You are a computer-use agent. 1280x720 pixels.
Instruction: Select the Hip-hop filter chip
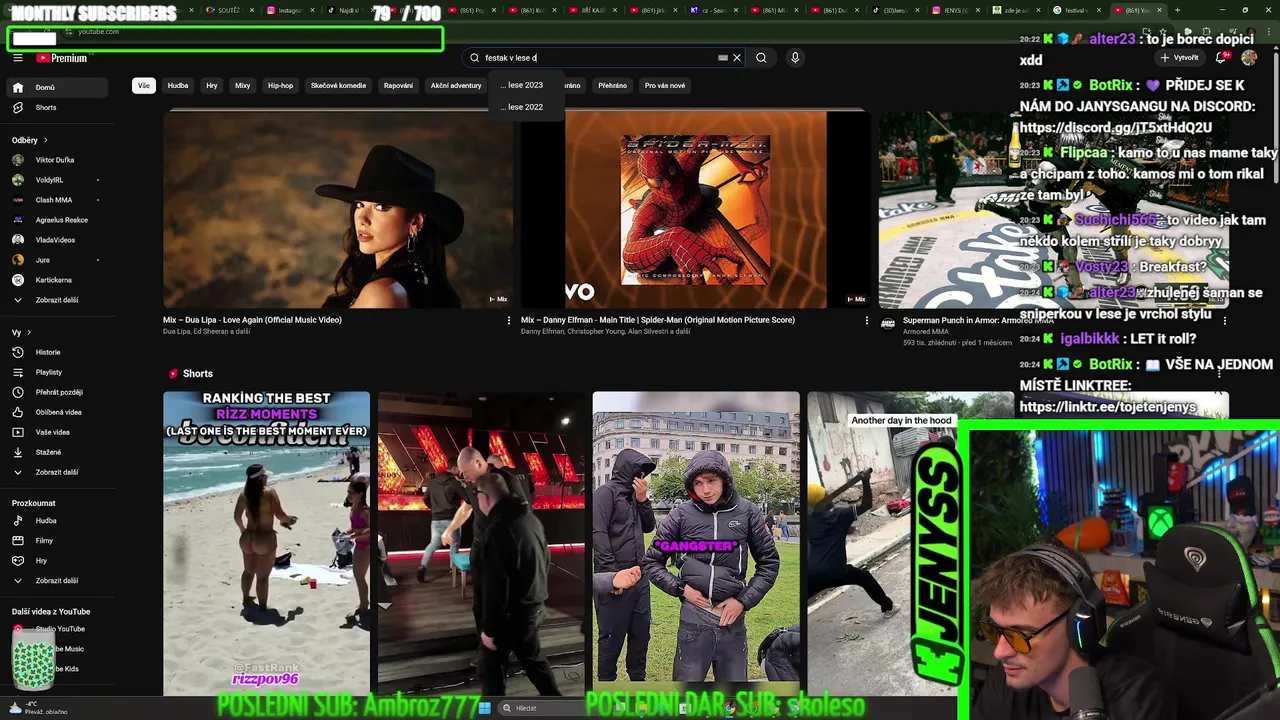pos(281,86)
